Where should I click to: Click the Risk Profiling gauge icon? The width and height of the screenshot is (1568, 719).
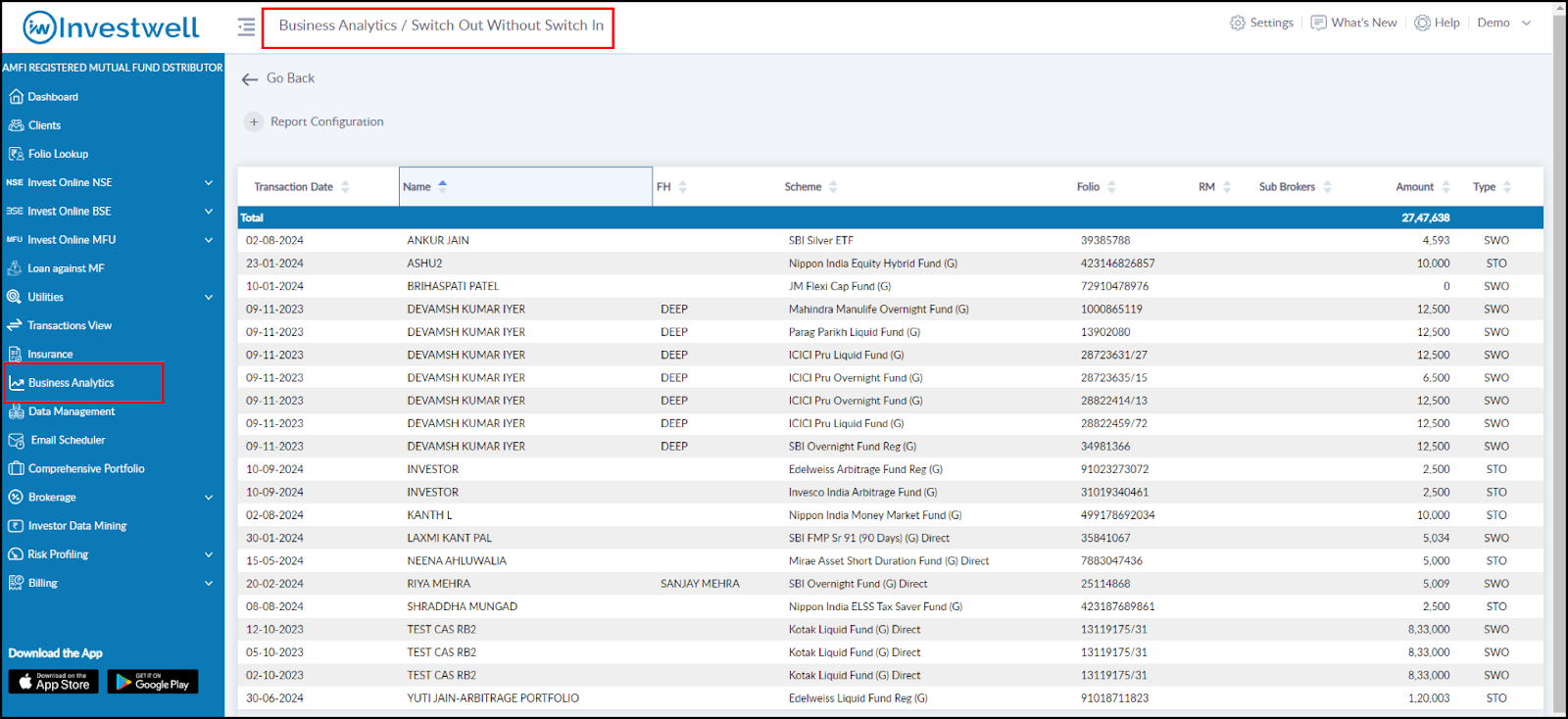coord(15,554)
